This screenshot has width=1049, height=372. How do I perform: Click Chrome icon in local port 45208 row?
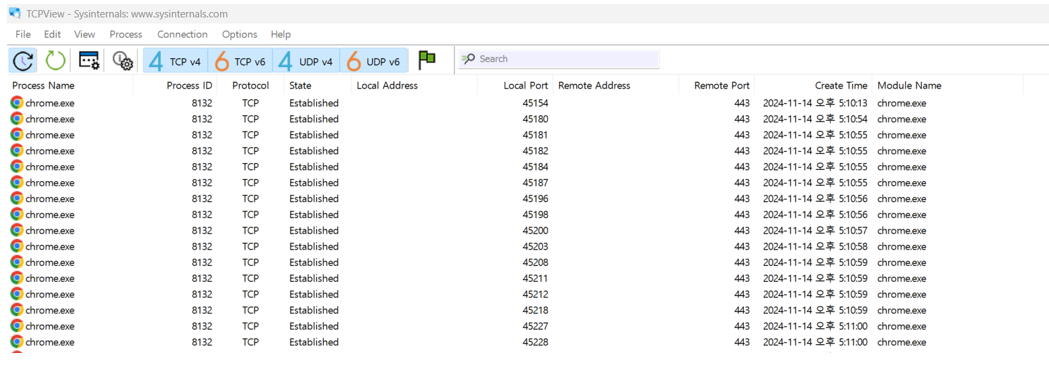coord(17,262)
